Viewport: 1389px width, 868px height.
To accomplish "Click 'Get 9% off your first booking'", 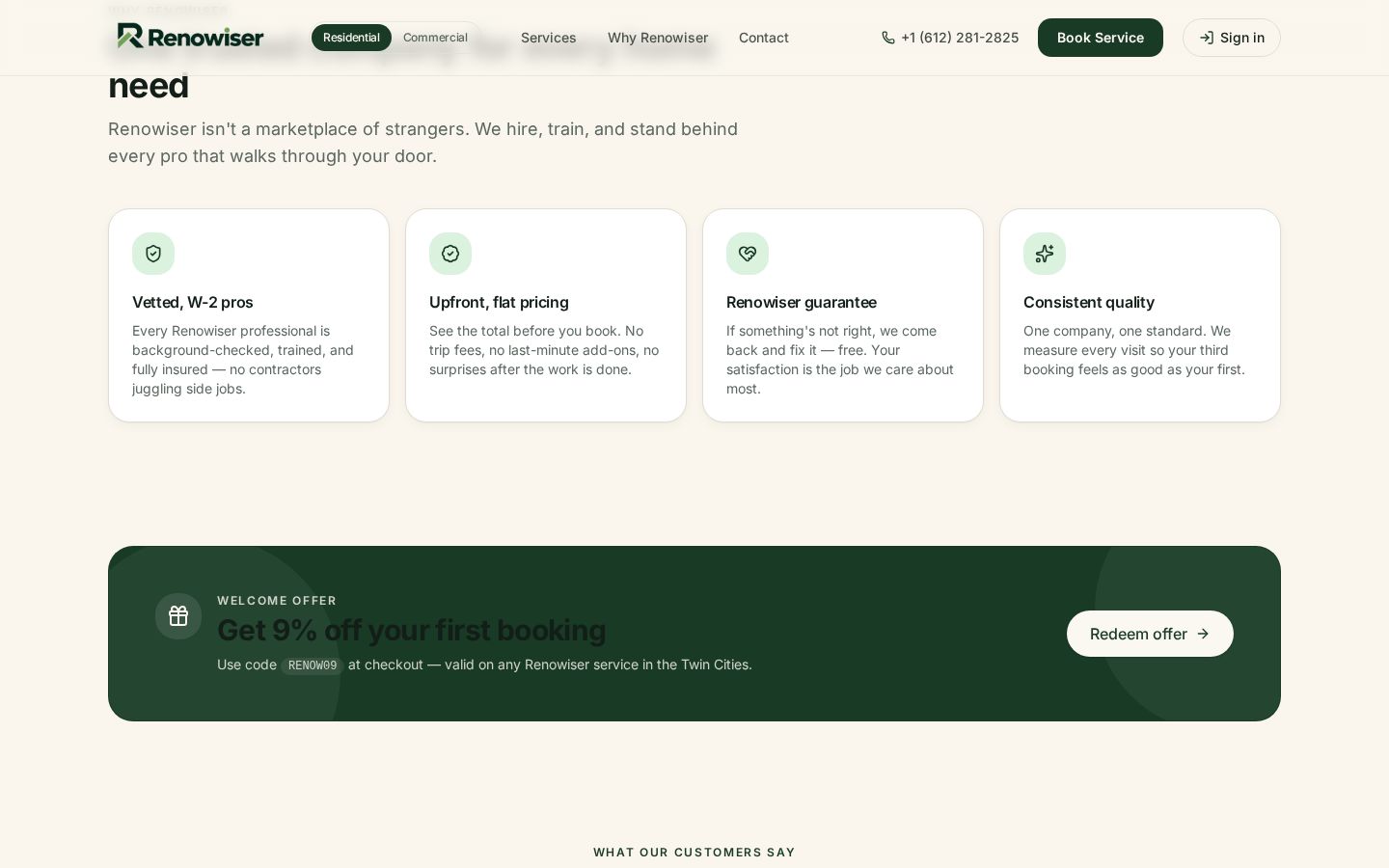I will [x=412, y=630].
